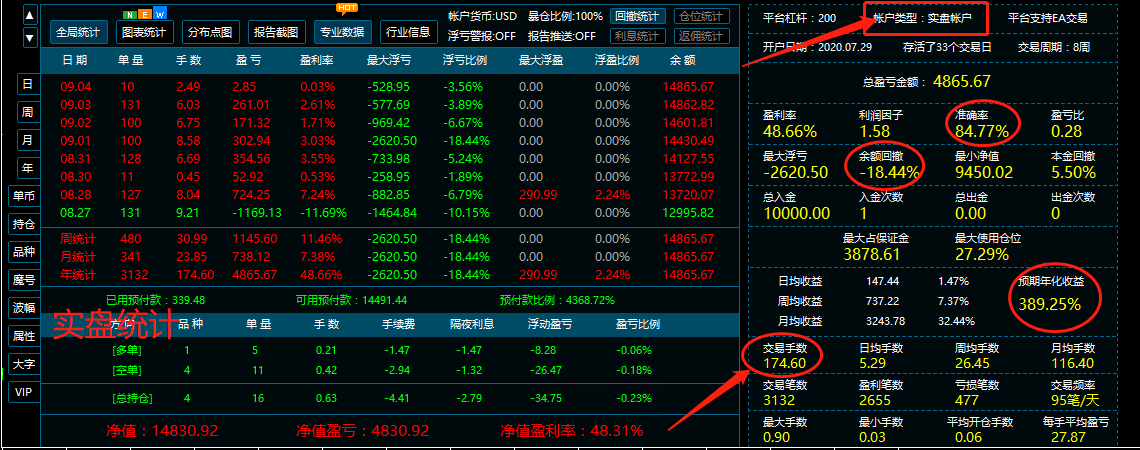Toggle the 回撤统计 drawdown statistics button
The image size is (1140, 450).
[x=636, y=17]
